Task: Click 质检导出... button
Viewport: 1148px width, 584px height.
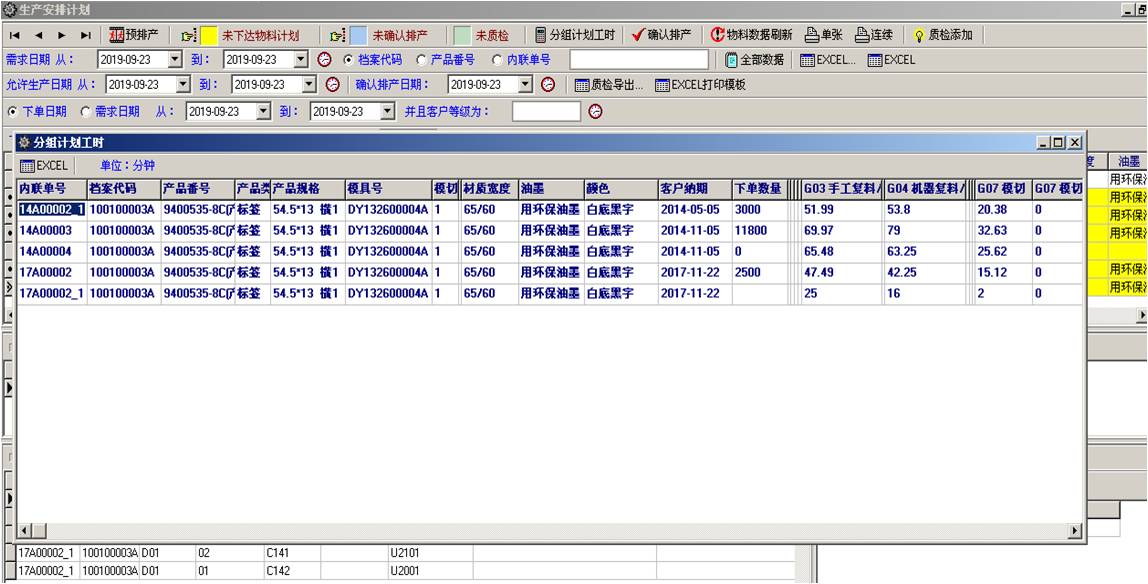Action: click(x=608, y=85)
